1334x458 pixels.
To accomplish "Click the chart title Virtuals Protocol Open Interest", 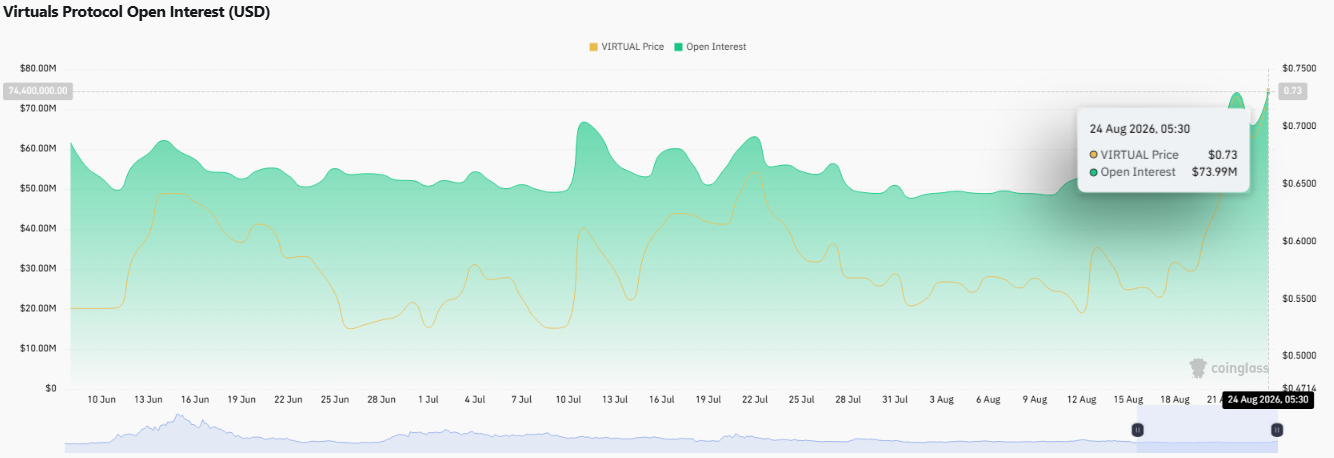I will [137, 12].
